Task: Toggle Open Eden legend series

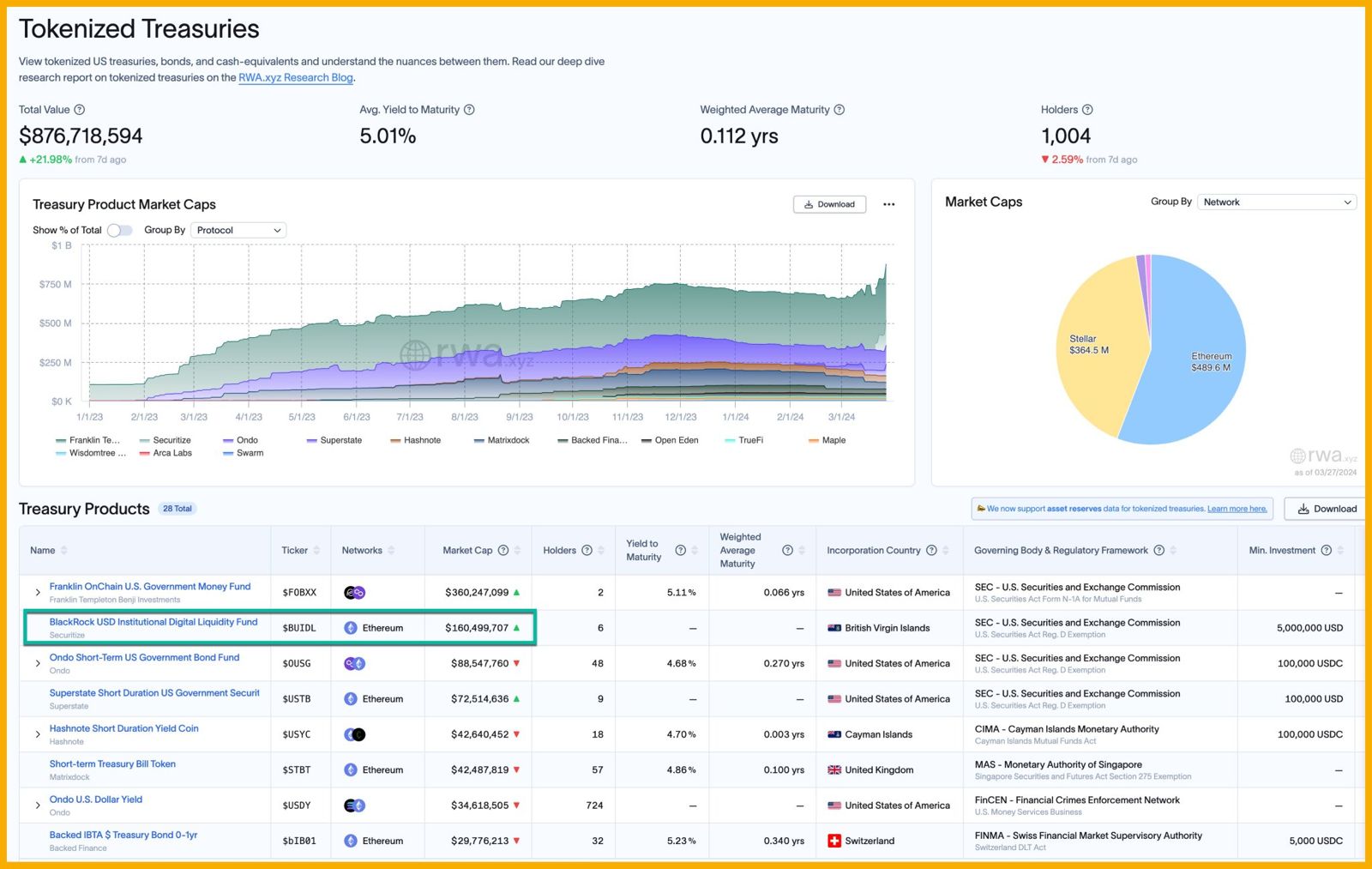Action: point(670,440)
